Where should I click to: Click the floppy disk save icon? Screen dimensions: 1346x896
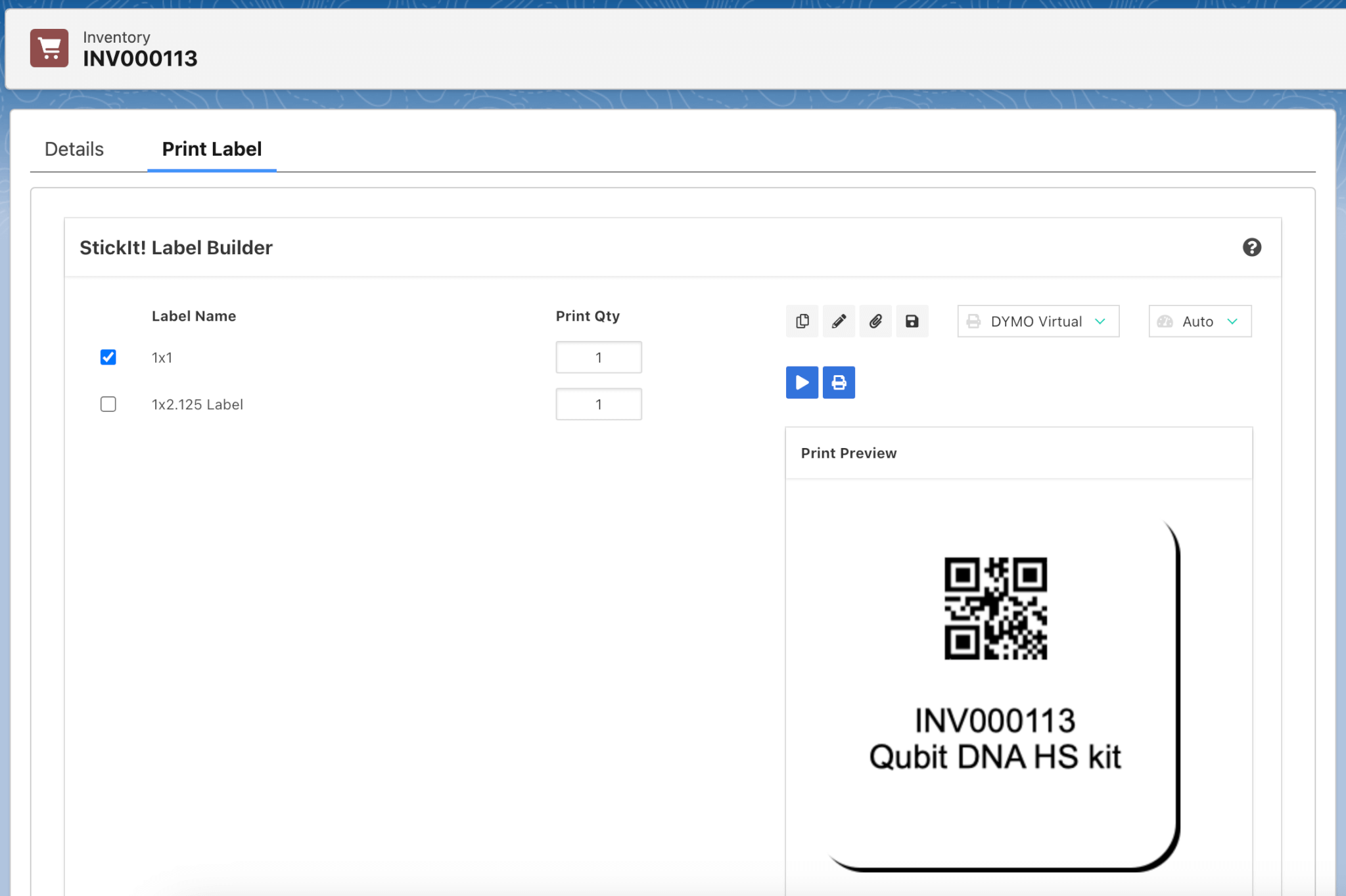click(912, 321)
